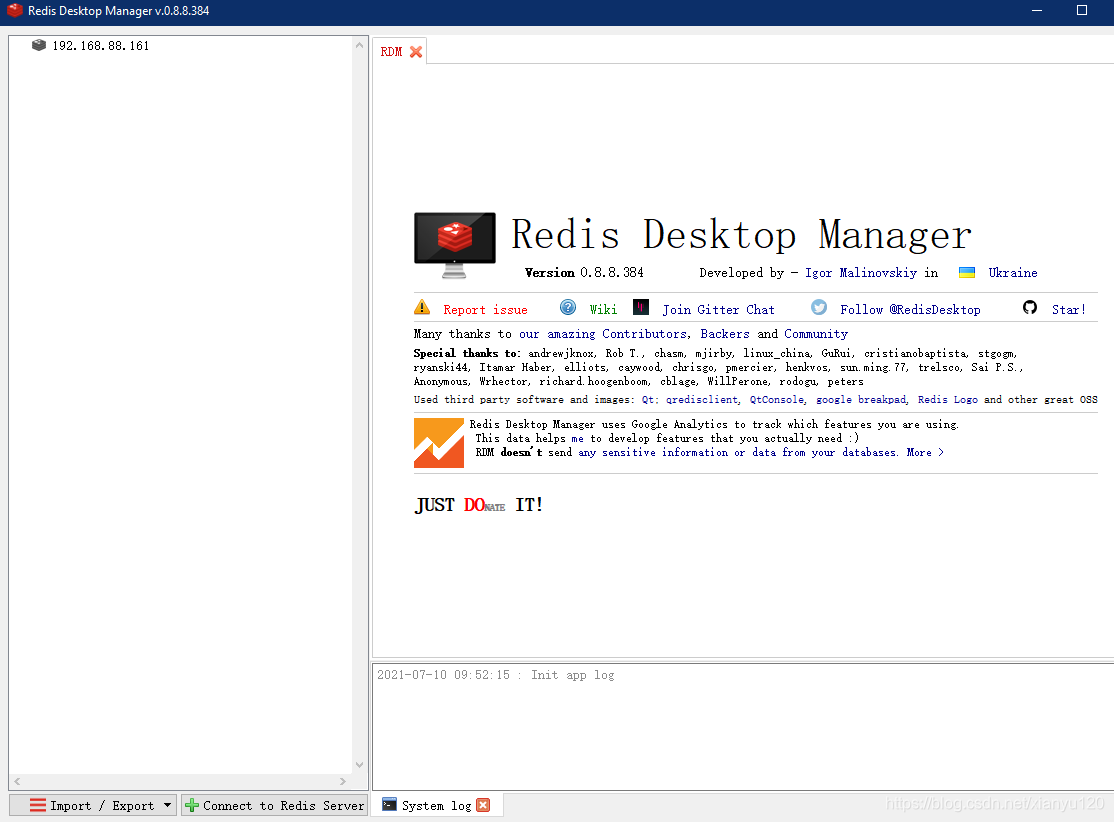
Task: Click the Twitter bird icon
Action: point(819,308)
